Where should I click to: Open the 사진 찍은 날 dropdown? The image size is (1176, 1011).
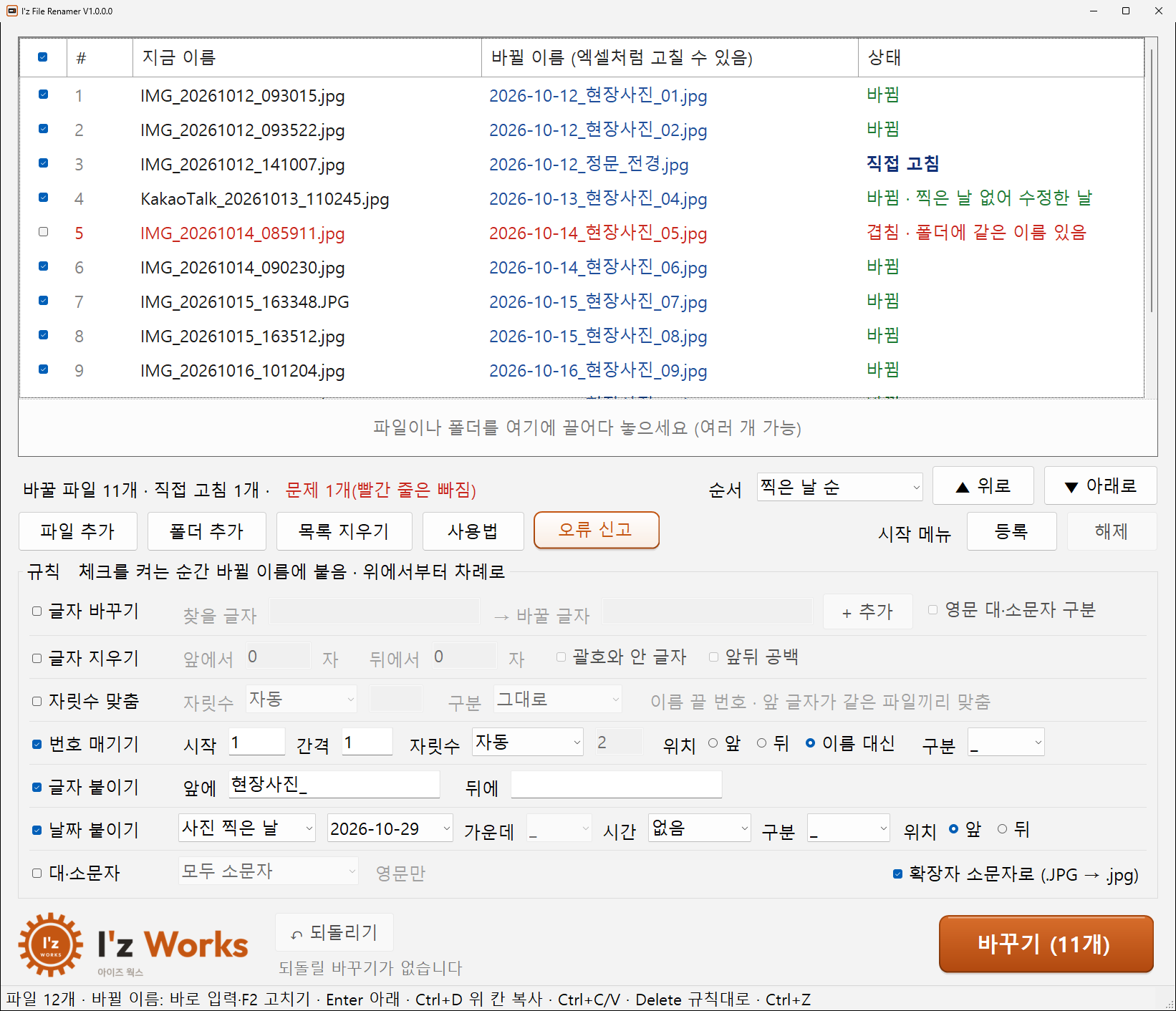tap(247, 828)
